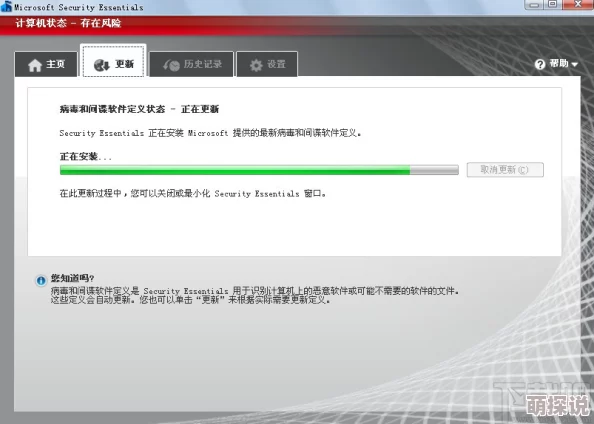This screenshot has width=594, height=424.
Task: Open the 设置 settings tab
Action: click(267, 64)
